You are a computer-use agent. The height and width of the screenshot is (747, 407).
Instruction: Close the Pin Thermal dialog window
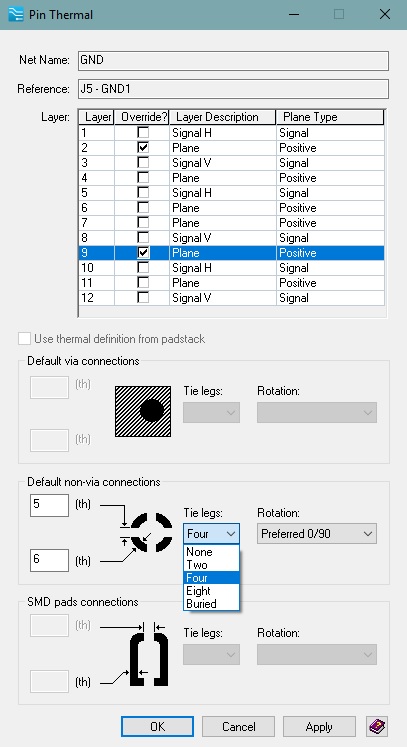click(385, 14)
